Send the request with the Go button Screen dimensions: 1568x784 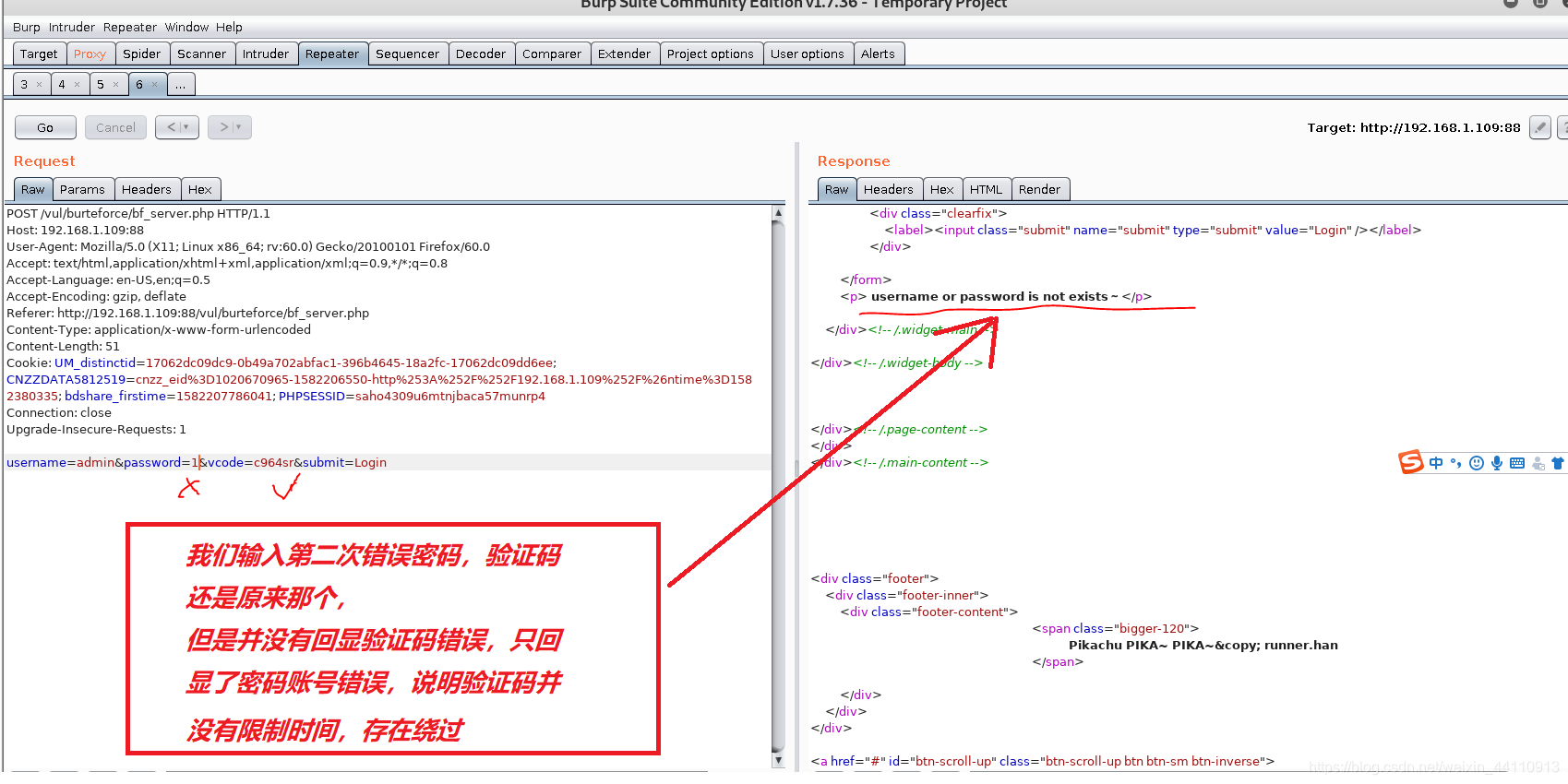45,127
